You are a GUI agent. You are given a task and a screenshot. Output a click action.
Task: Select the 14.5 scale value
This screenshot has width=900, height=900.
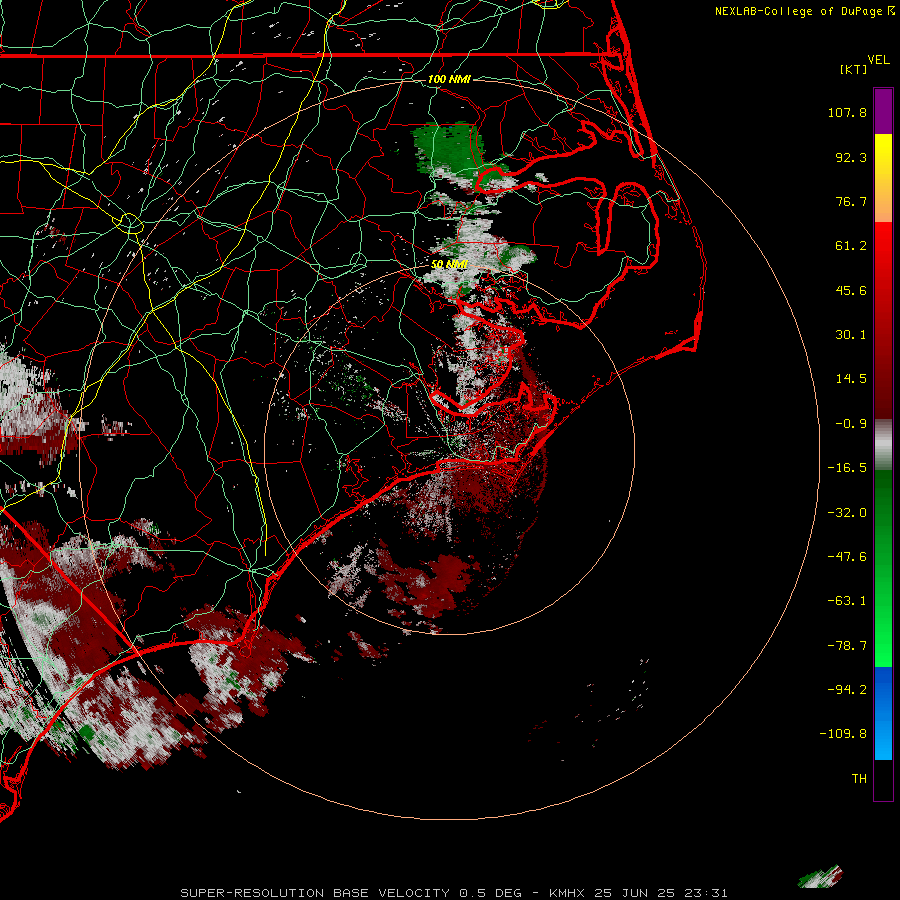pyautogui.click(x=851, y=379)
